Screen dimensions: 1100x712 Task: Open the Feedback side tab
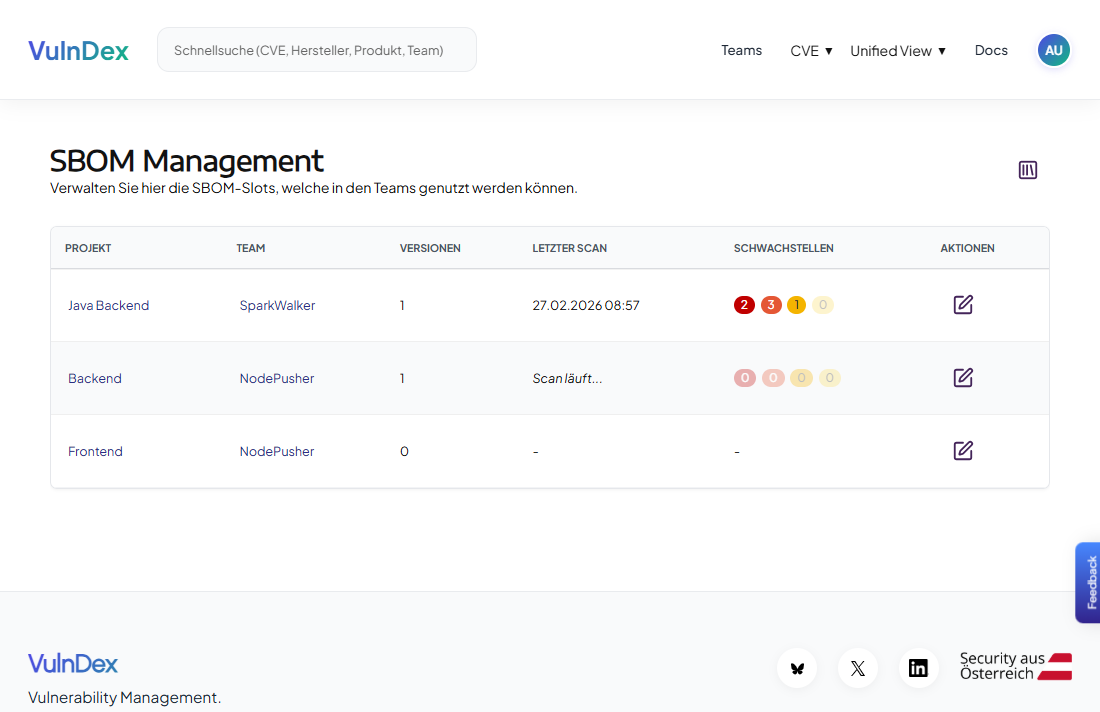(x=1088, y=583)
